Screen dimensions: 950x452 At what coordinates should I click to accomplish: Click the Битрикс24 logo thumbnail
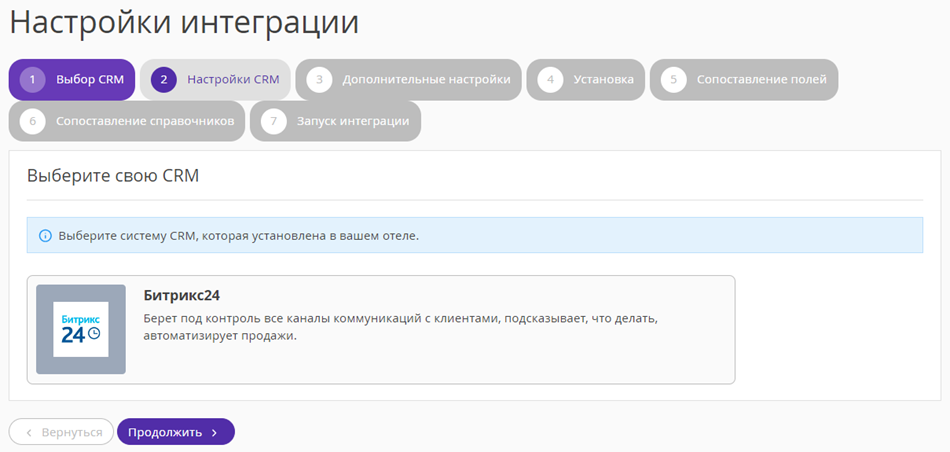(x=81, y=329)
